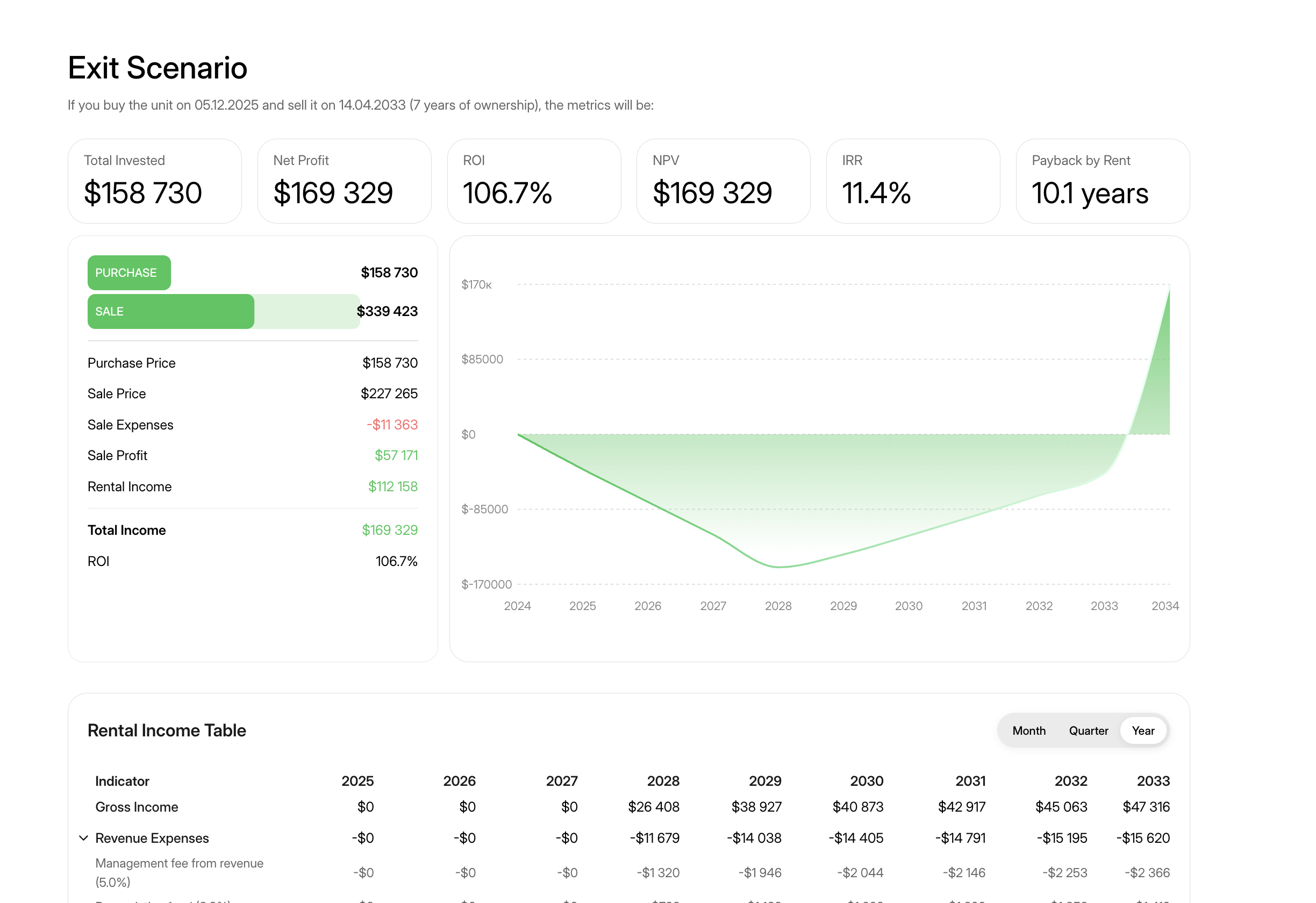Click the green SALE bar
Viewport: 1316px width, 903px height.
(x=170, y=311)
